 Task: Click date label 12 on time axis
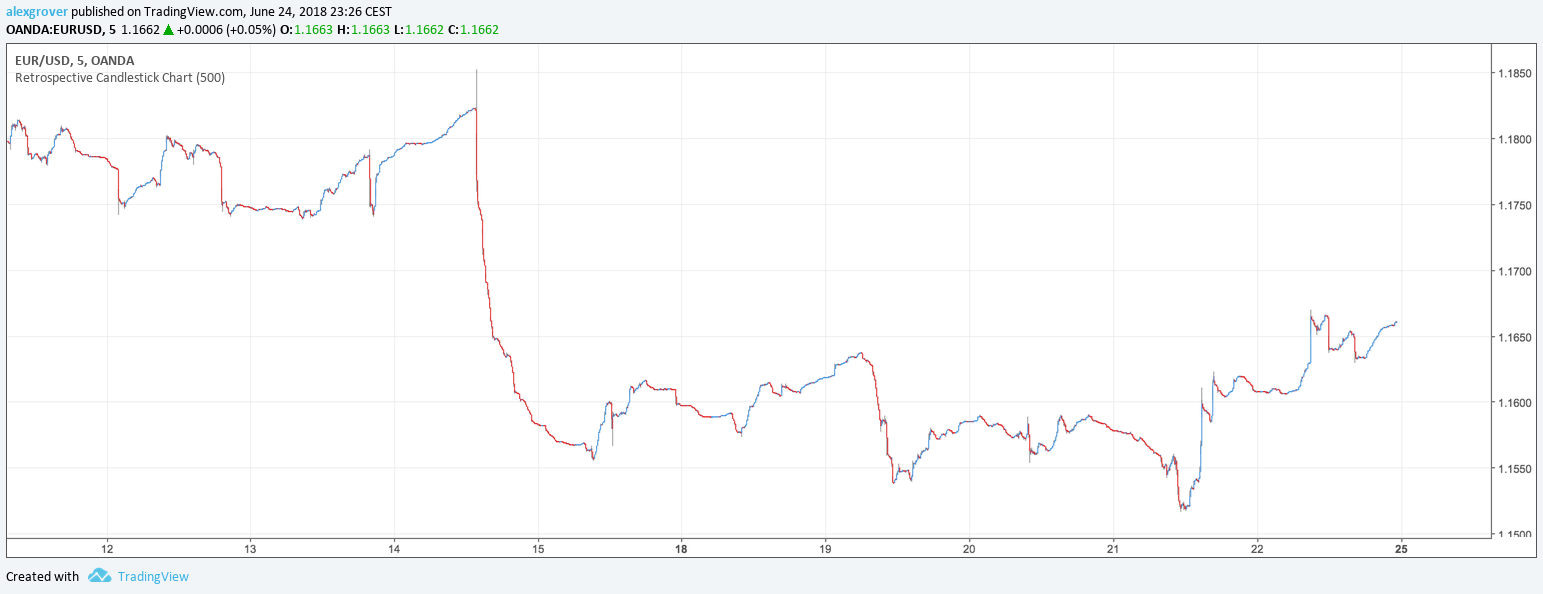pyautogui.click(x=107, y=548)
